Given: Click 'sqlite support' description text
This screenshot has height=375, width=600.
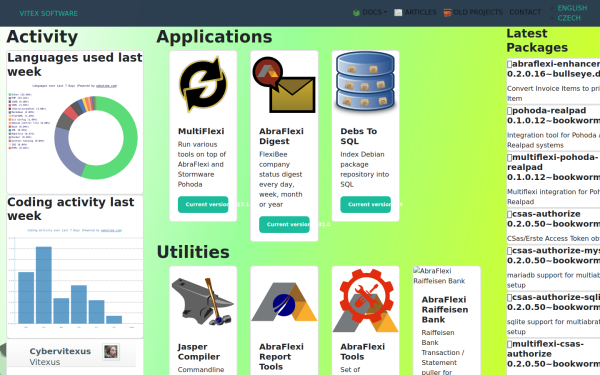Looking at the screenshot, I should pyautogui.click(x=553, y=327).
